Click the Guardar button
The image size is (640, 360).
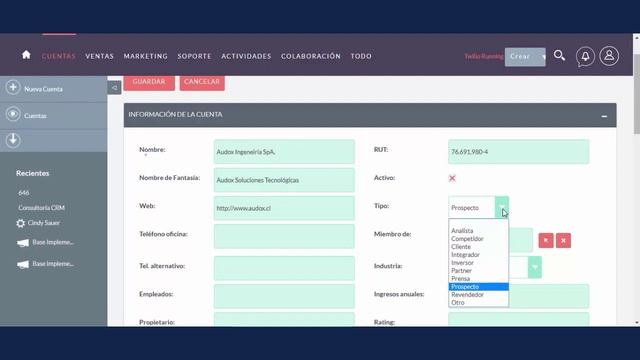[x=149, y=82]
